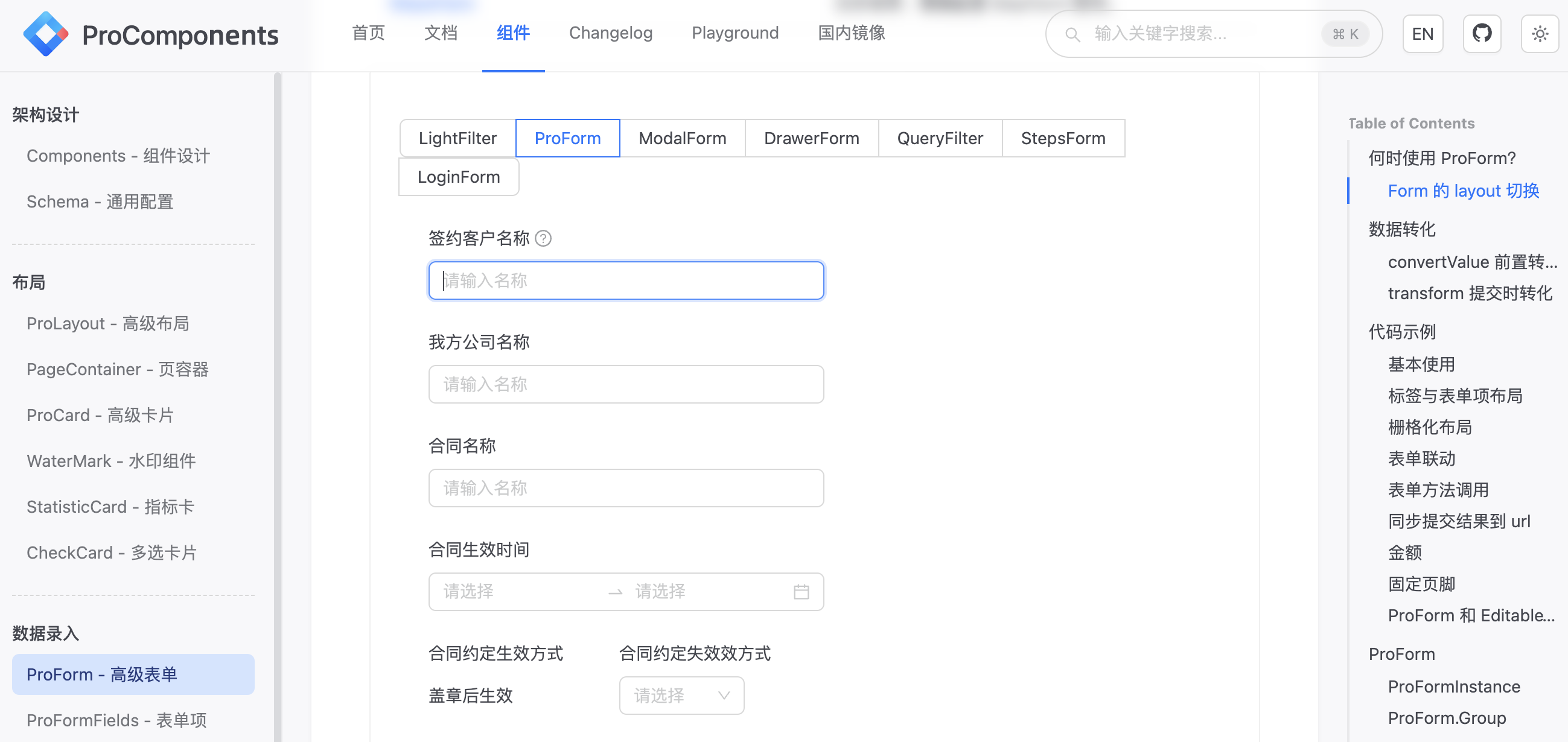This screenshot has width=1568, height=742.
Task: Click the ProComponents logo icon
Action: (x=46, y=34)
